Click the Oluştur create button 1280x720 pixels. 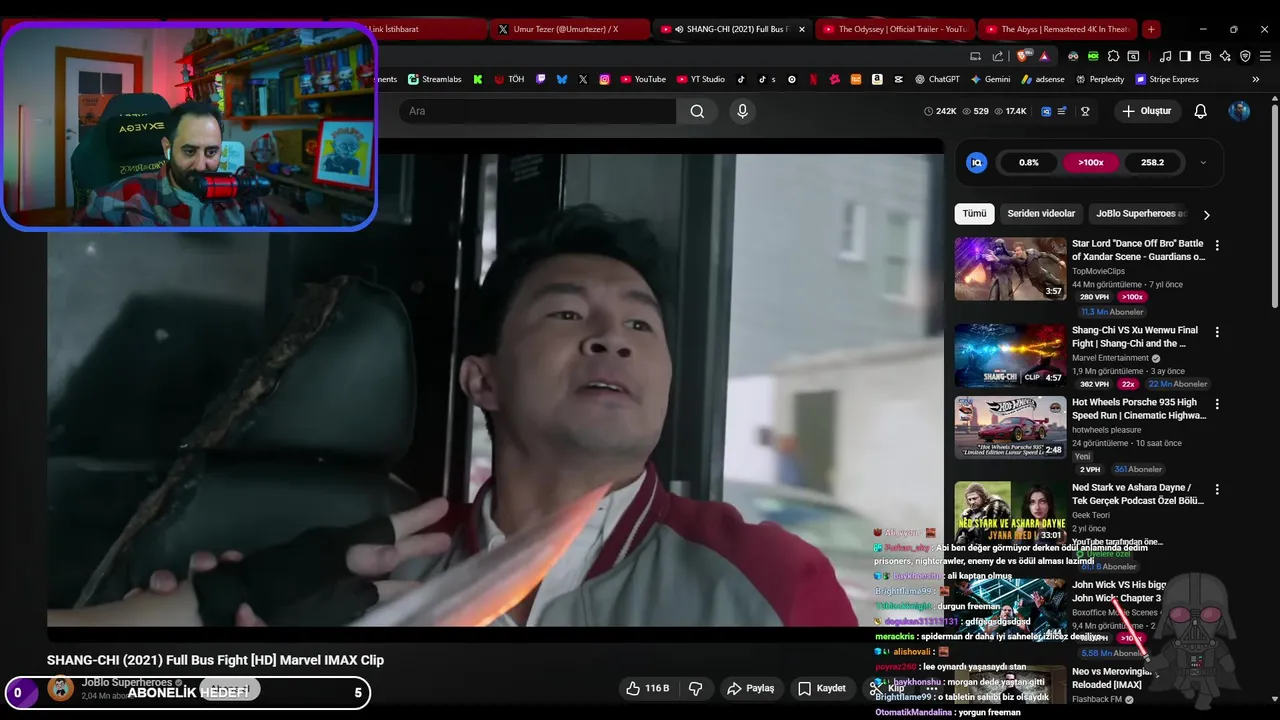click(x=1146, y=111)
